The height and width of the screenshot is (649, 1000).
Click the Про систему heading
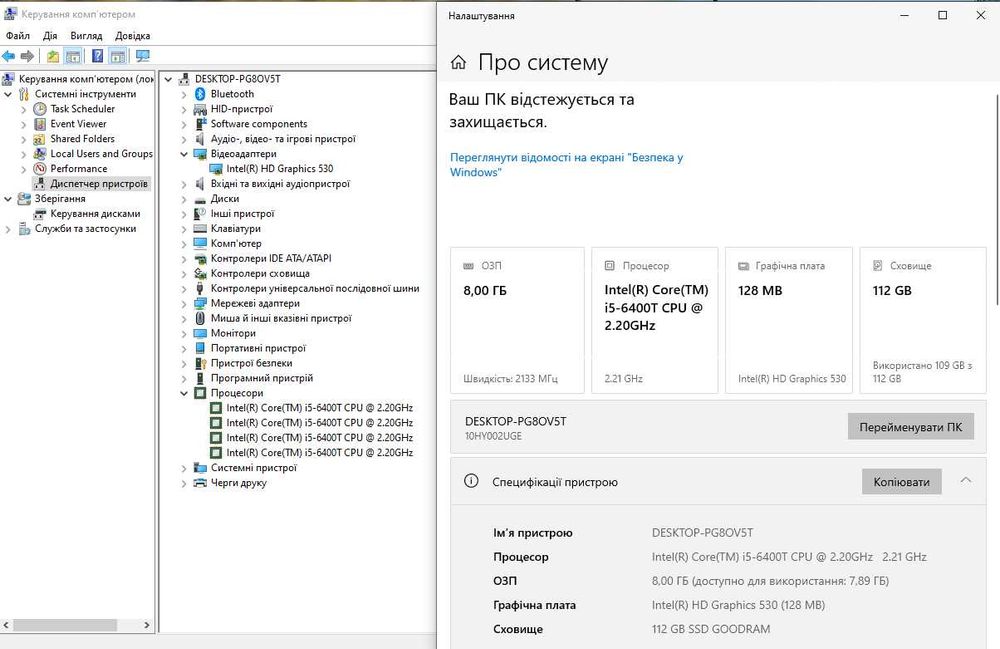543,62
